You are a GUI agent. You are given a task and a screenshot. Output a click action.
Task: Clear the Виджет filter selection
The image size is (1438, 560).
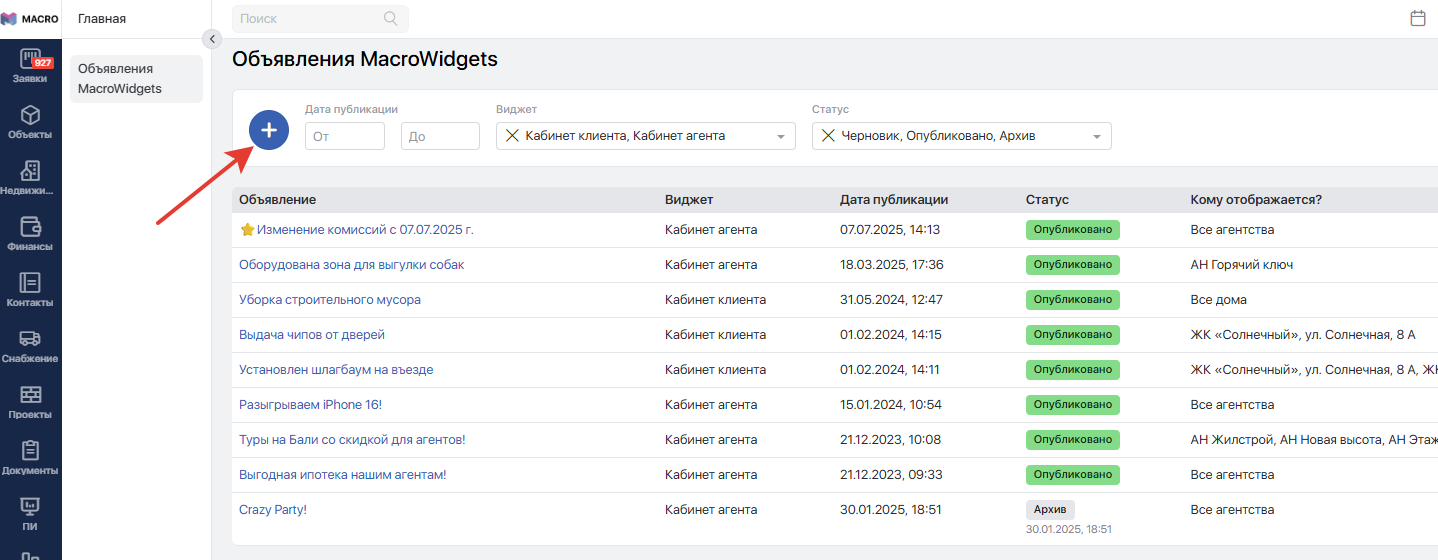[x=511, y=136]
